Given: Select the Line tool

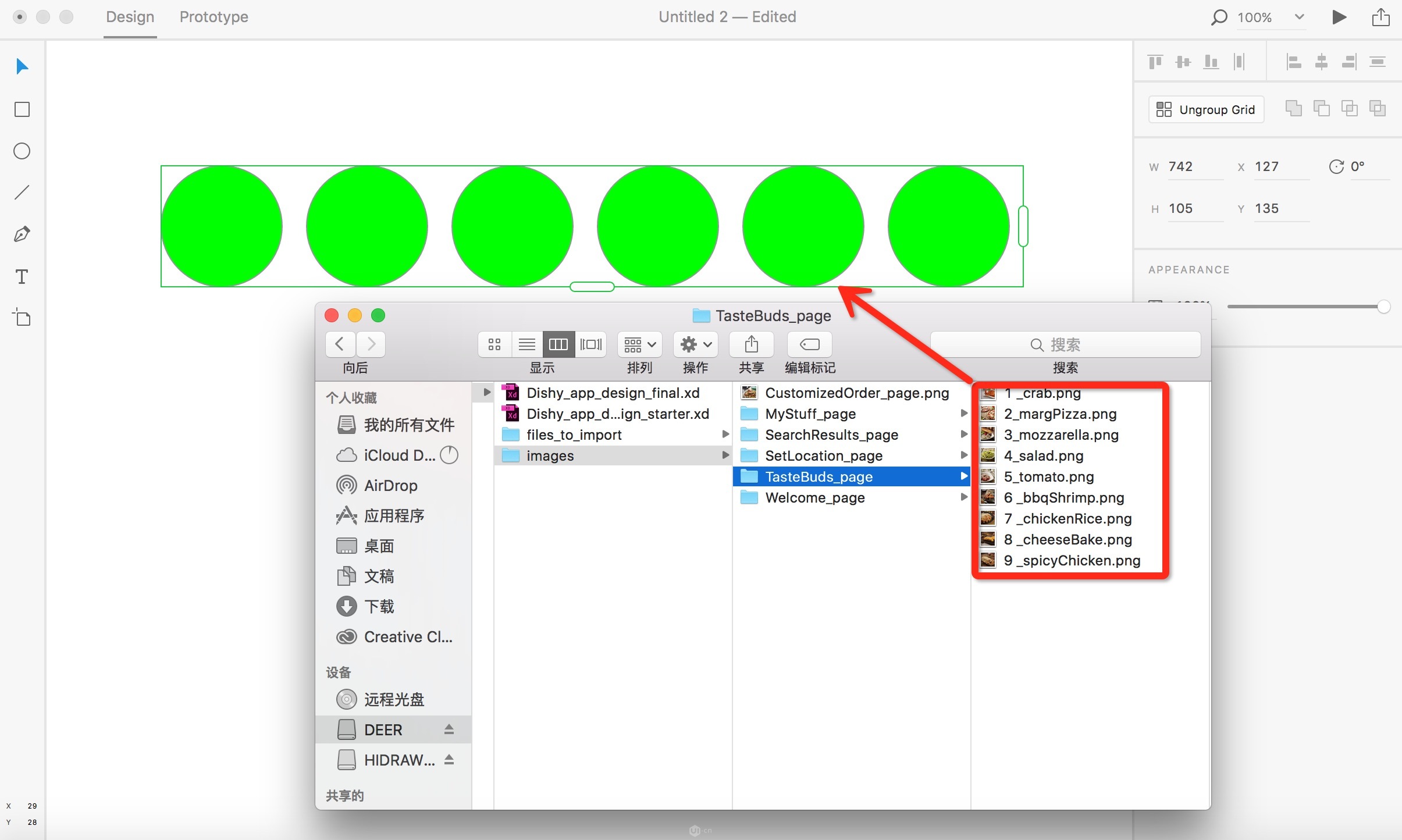Looking at the screenshot, I should pyautogui.click(x=22, y=193).
